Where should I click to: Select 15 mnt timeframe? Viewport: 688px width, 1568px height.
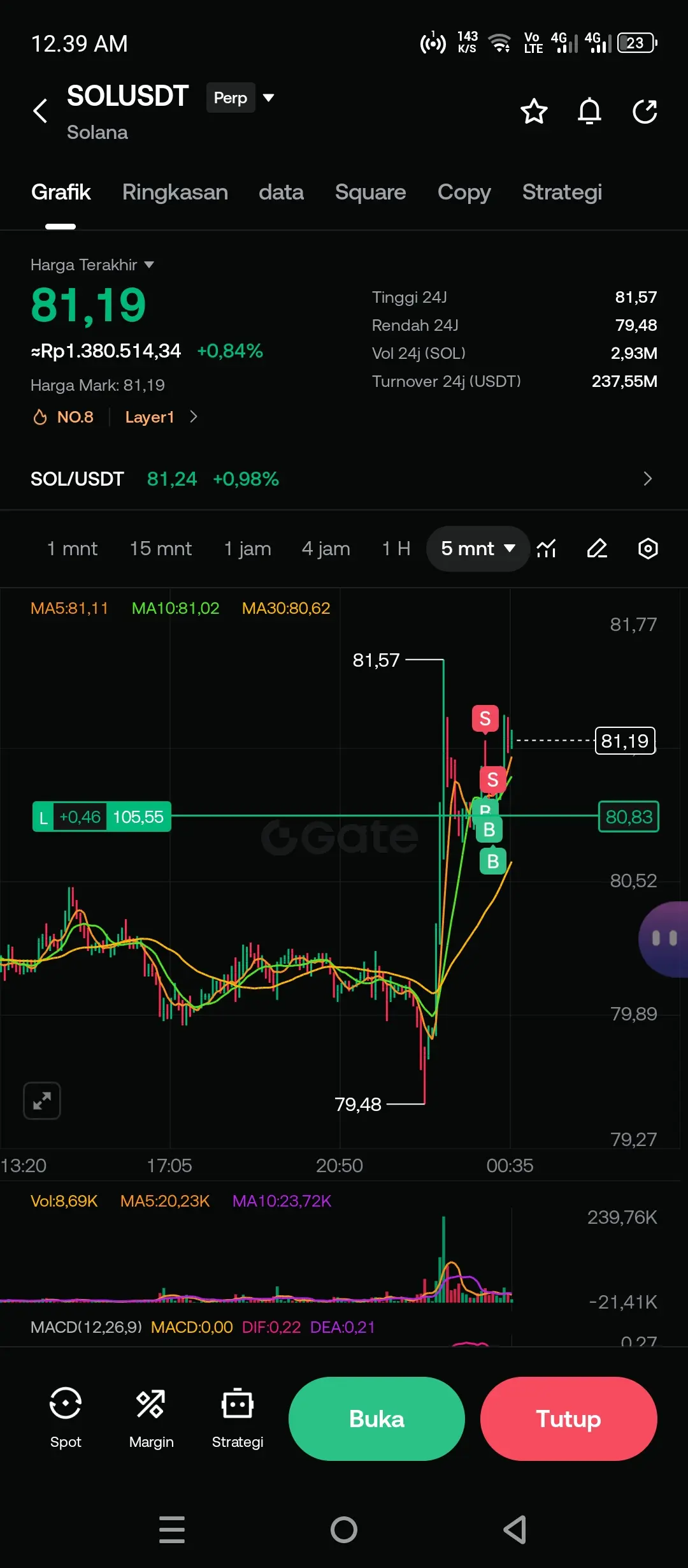tap(161, 548)
